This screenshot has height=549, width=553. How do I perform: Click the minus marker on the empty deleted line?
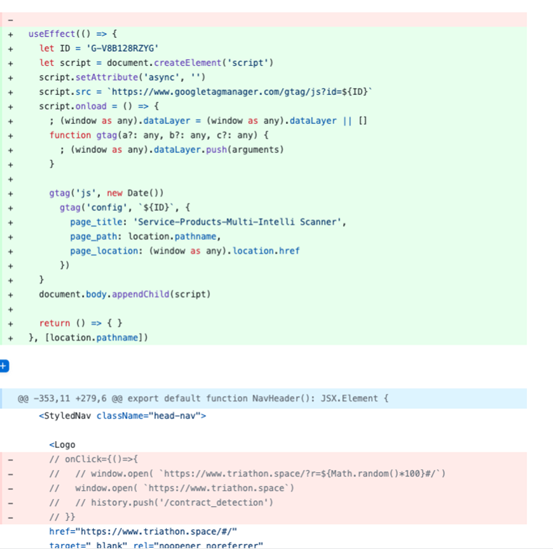click(11, 20)
